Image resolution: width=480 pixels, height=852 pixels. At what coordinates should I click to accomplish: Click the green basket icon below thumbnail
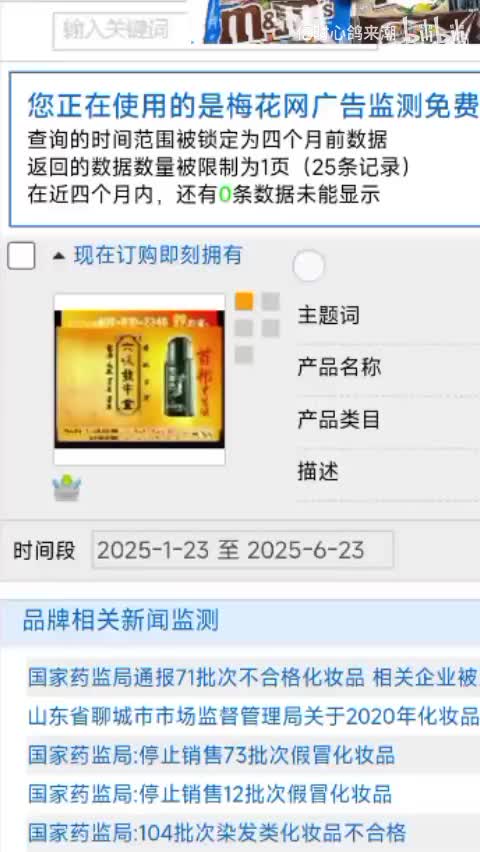pos(67,487)
